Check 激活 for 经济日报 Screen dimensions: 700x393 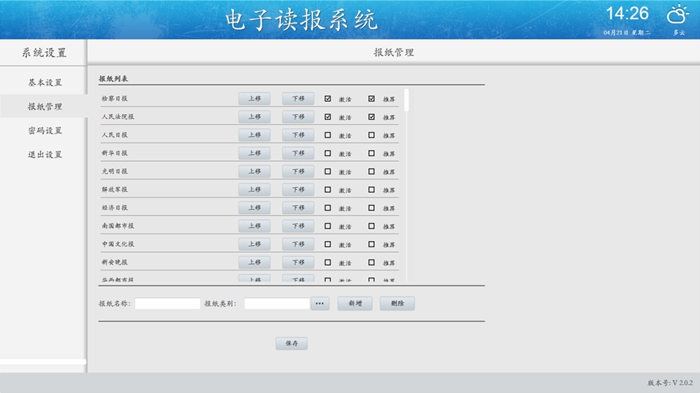[x=328, y=208]
